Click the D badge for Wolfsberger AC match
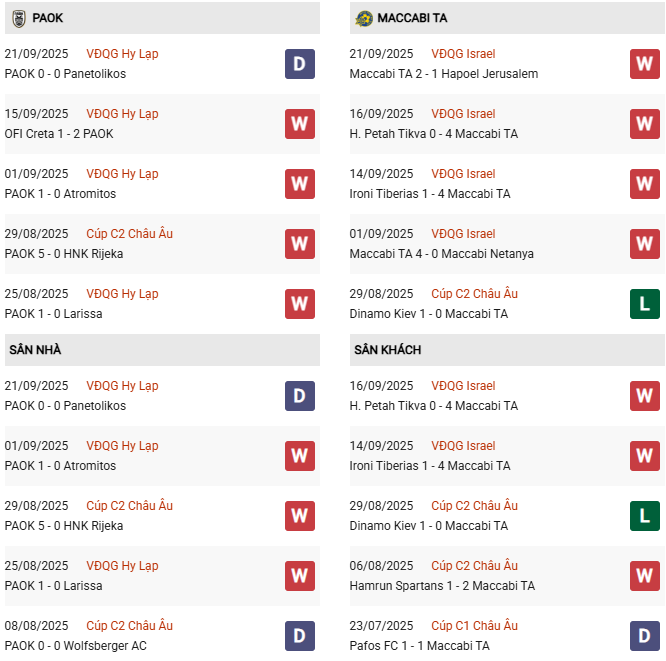The image size is (666, 661). [x=299, y=636]
